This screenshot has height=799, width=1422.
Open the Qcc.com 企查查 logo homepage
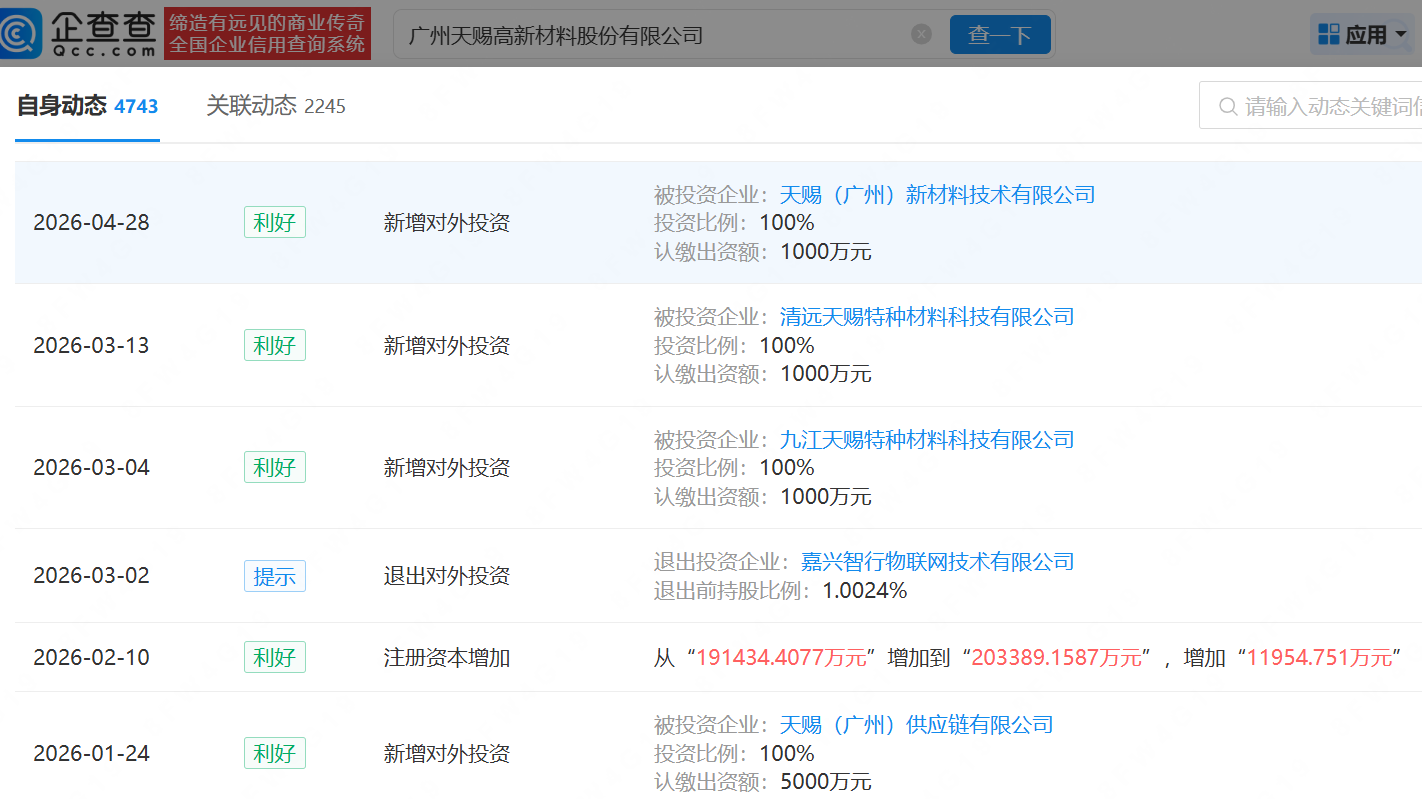tap(79, 34)
